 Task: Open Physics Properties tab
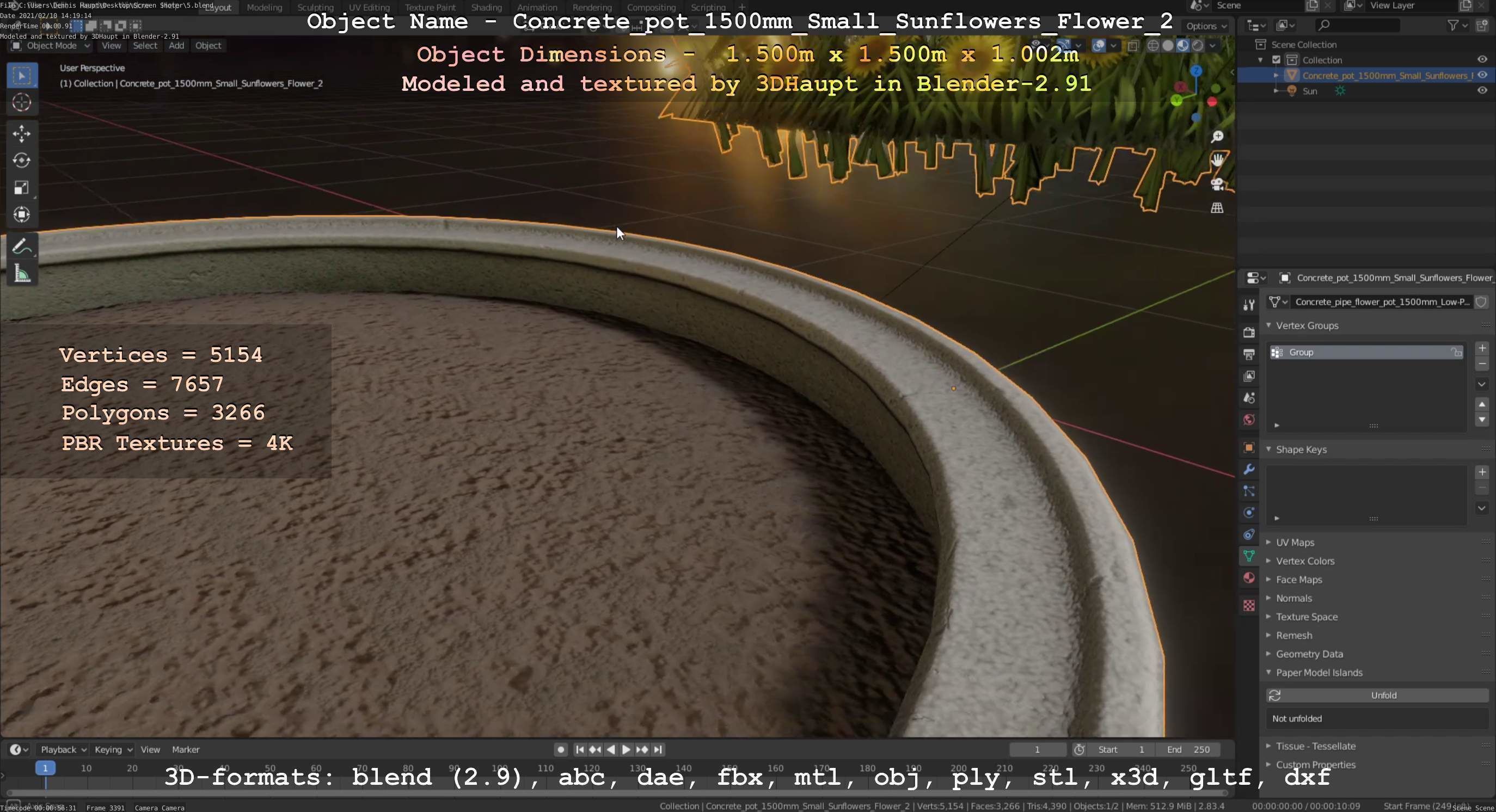click(x=1249, y=513)
